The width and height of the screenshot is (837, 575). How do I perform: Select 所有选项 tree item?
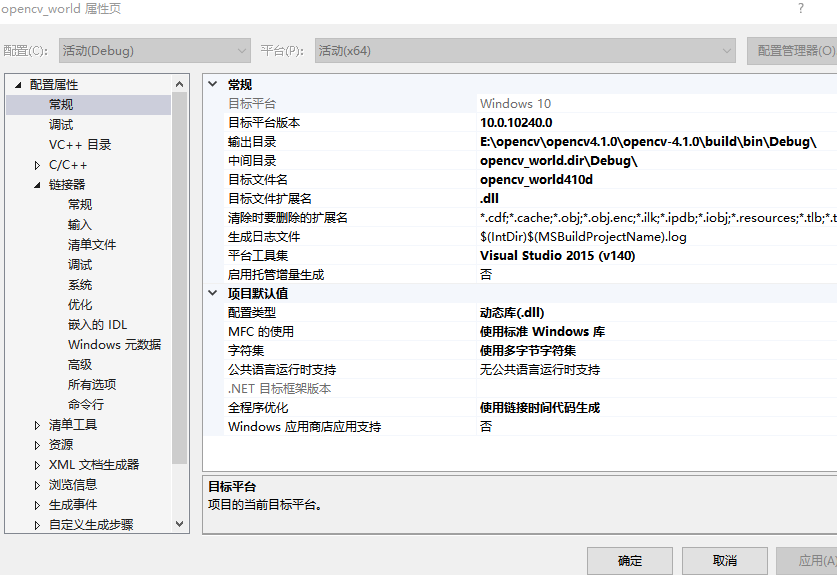[92, 384]
